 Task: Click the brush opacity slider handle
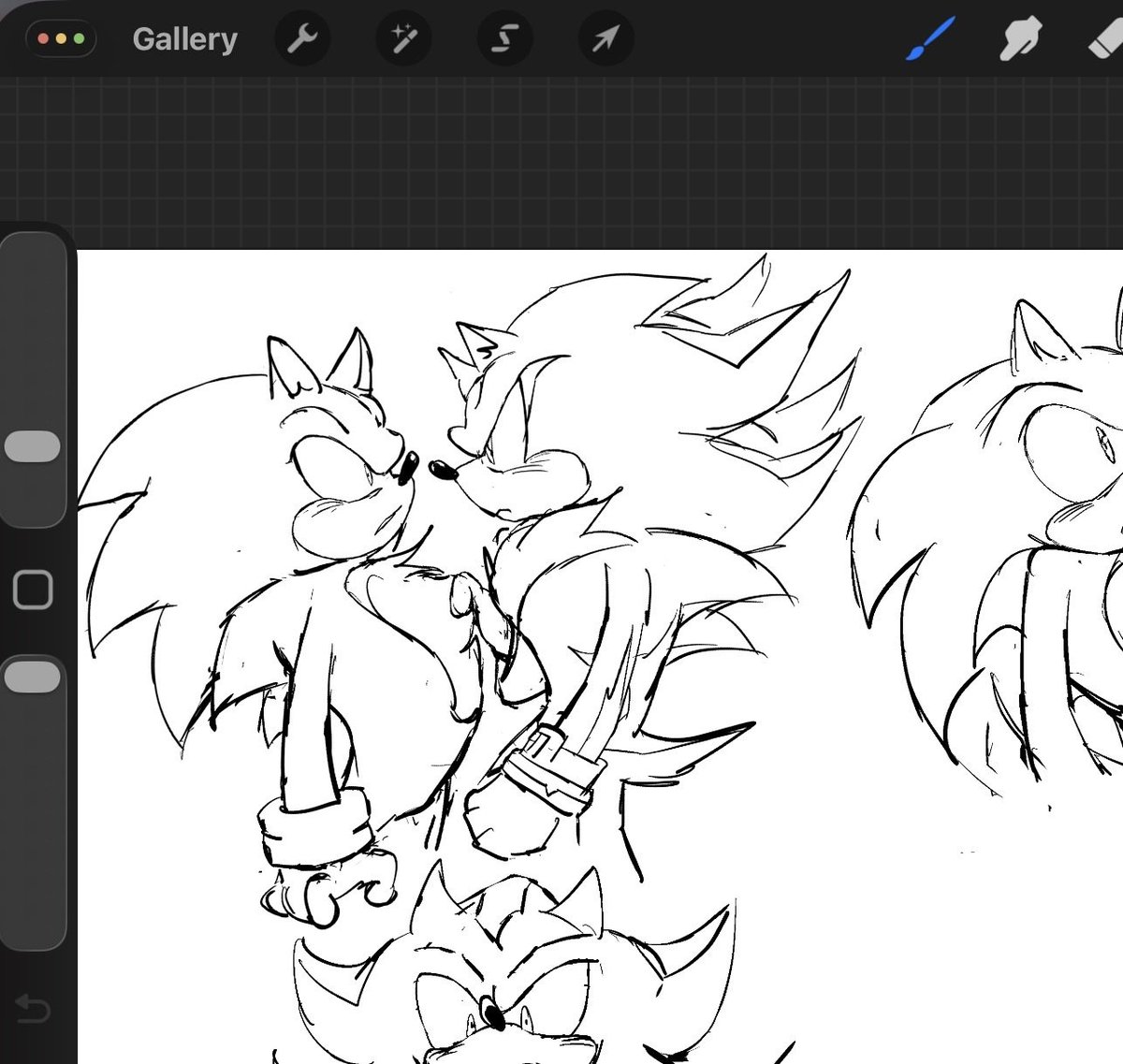[x=33, y=677]
